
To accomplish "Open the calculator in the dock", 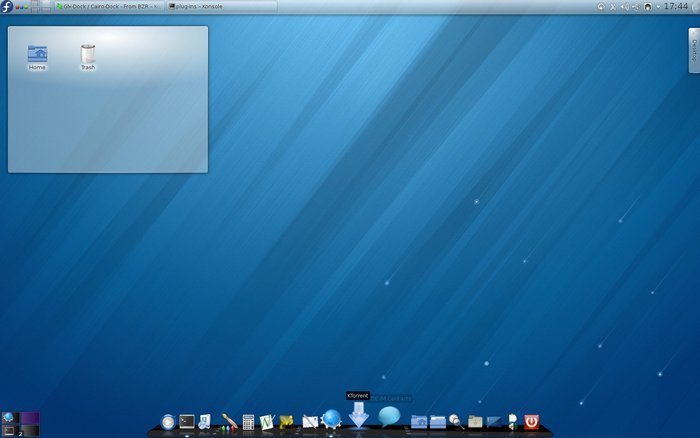I will pos(248,422).
